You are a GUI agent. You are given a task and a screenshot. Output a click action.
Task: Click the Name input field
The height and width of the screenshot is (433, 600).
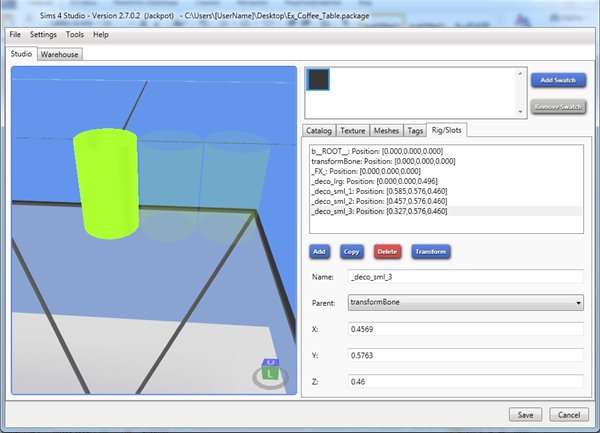pos(465,276)
